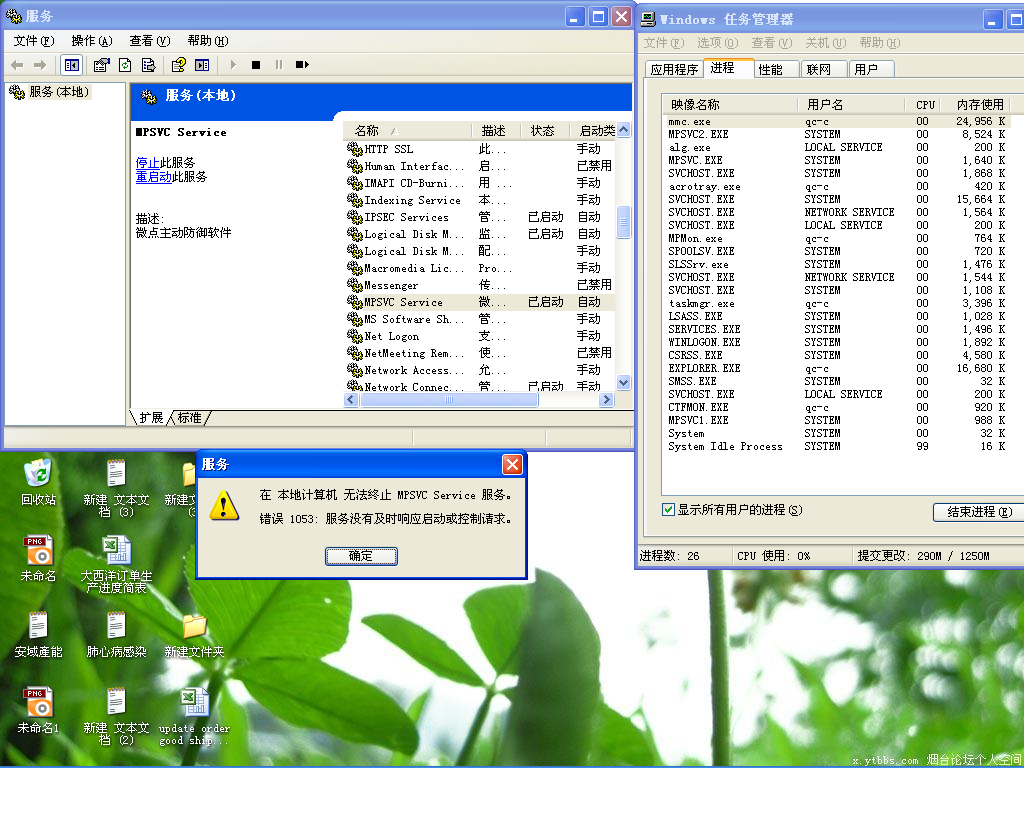Select the update order good ship Excel icon

[x=194, y=716]
